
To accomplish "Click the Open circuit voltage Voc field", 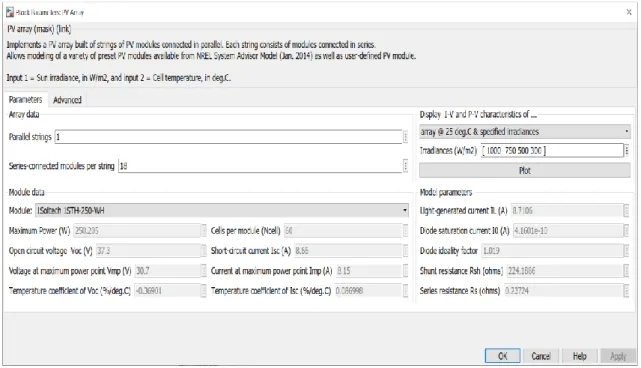I will click(148, 251).
